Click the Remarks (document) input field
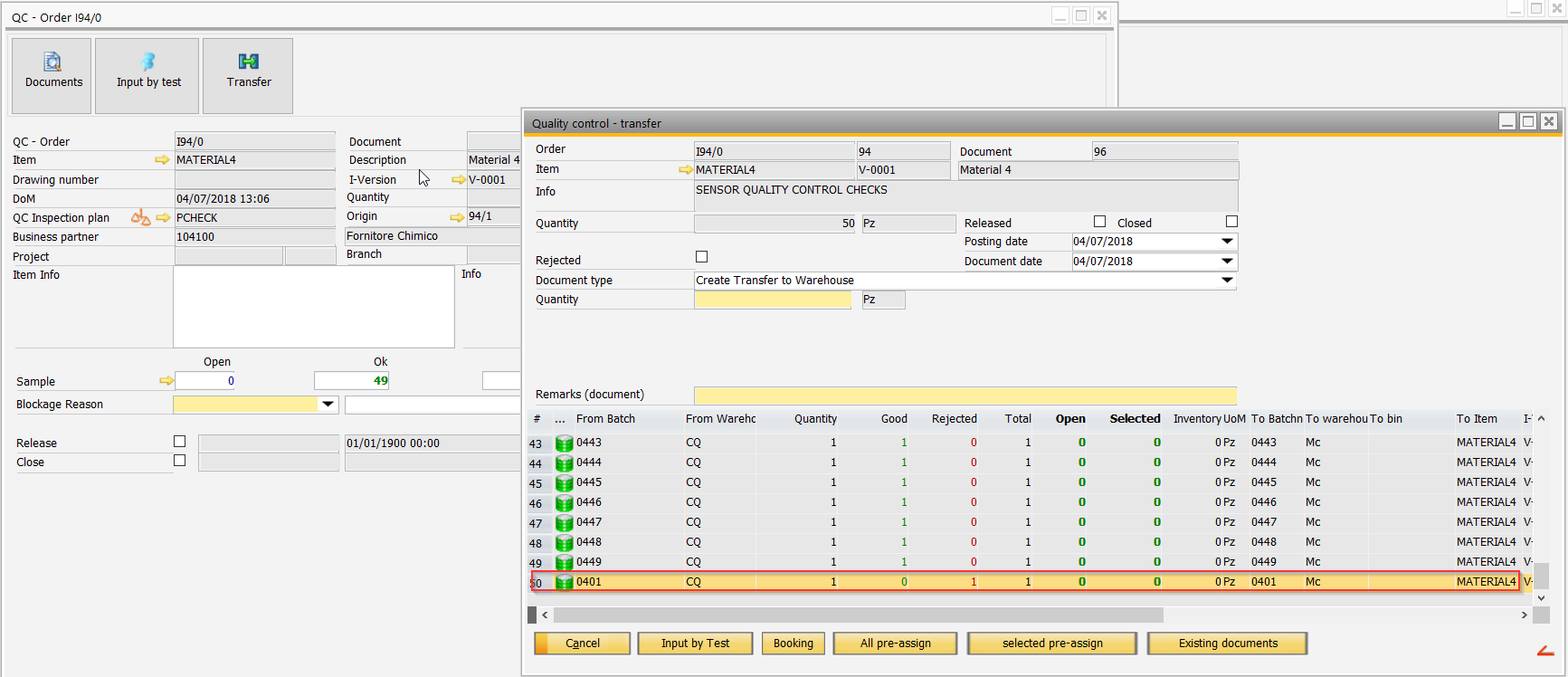The image size is (1568, 677). click(965, 395)
